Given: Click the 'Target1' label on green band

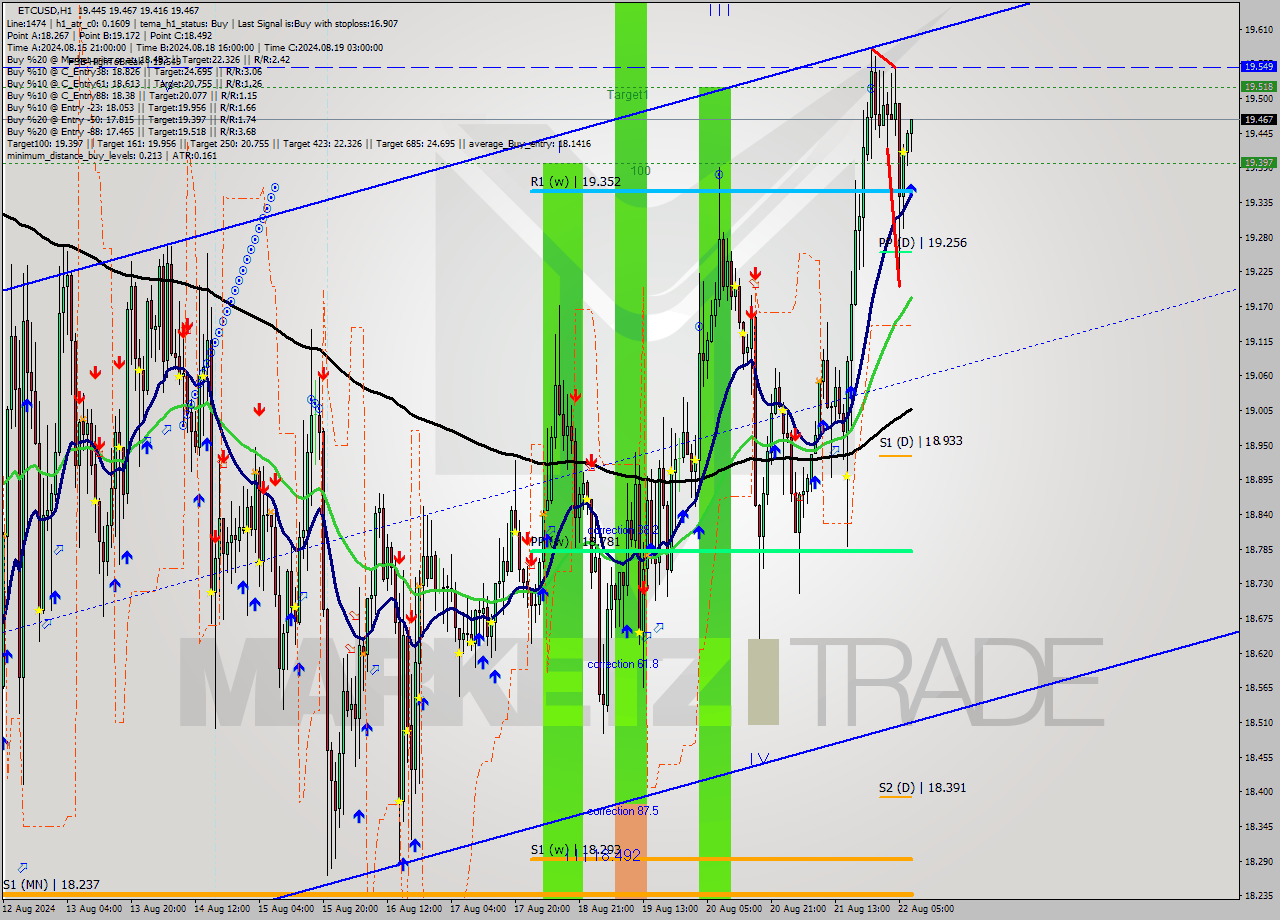Looking at the screenshot, I should (x=628, y=94).
